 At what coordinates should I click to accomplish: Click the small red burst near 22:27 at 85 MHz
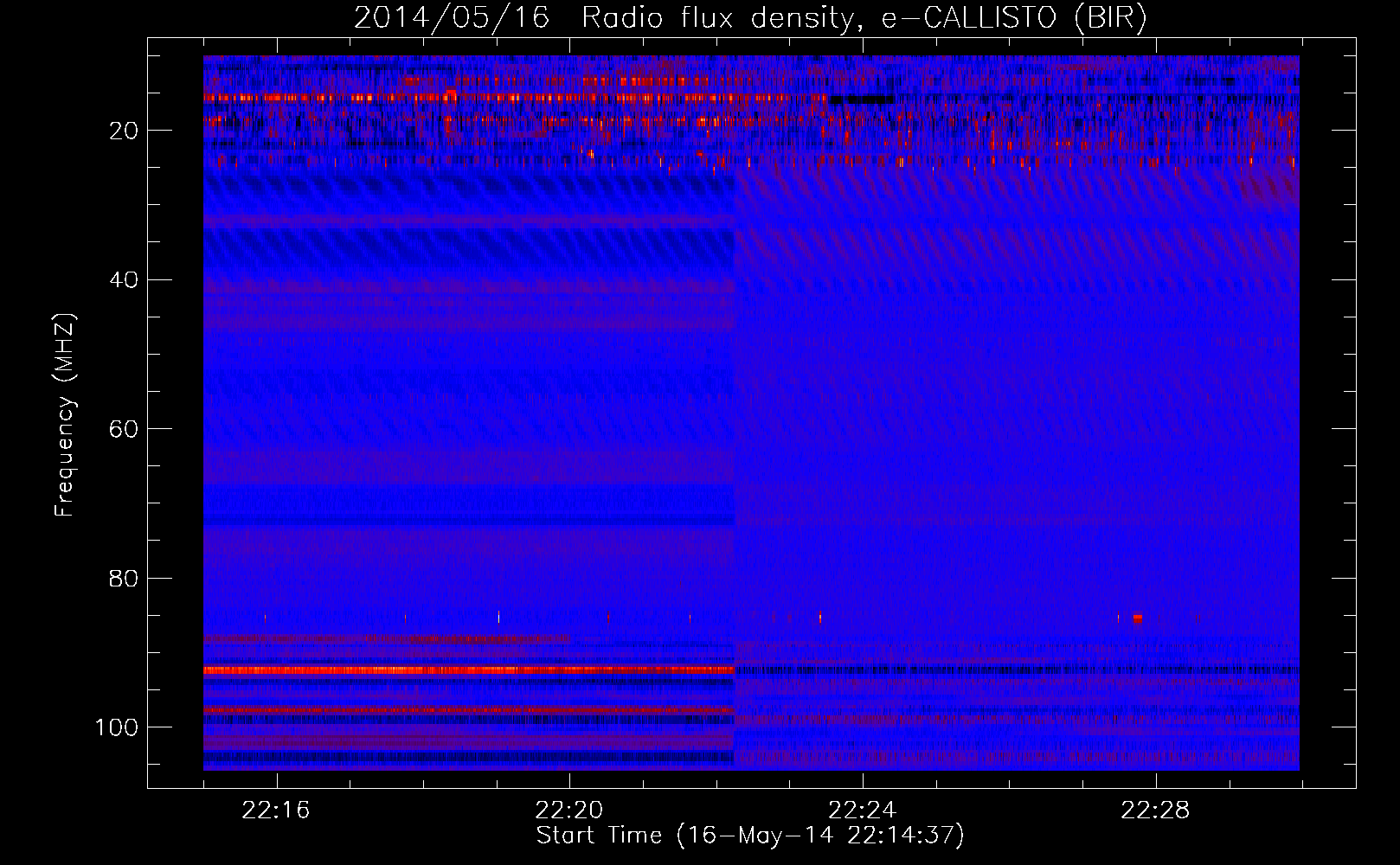coord(1137,618)
